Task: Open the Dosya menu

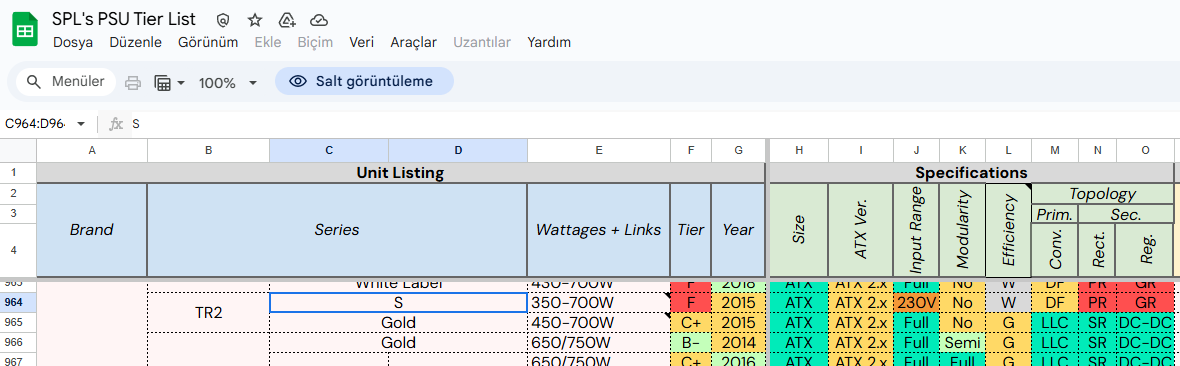Action: pos(73,42)
